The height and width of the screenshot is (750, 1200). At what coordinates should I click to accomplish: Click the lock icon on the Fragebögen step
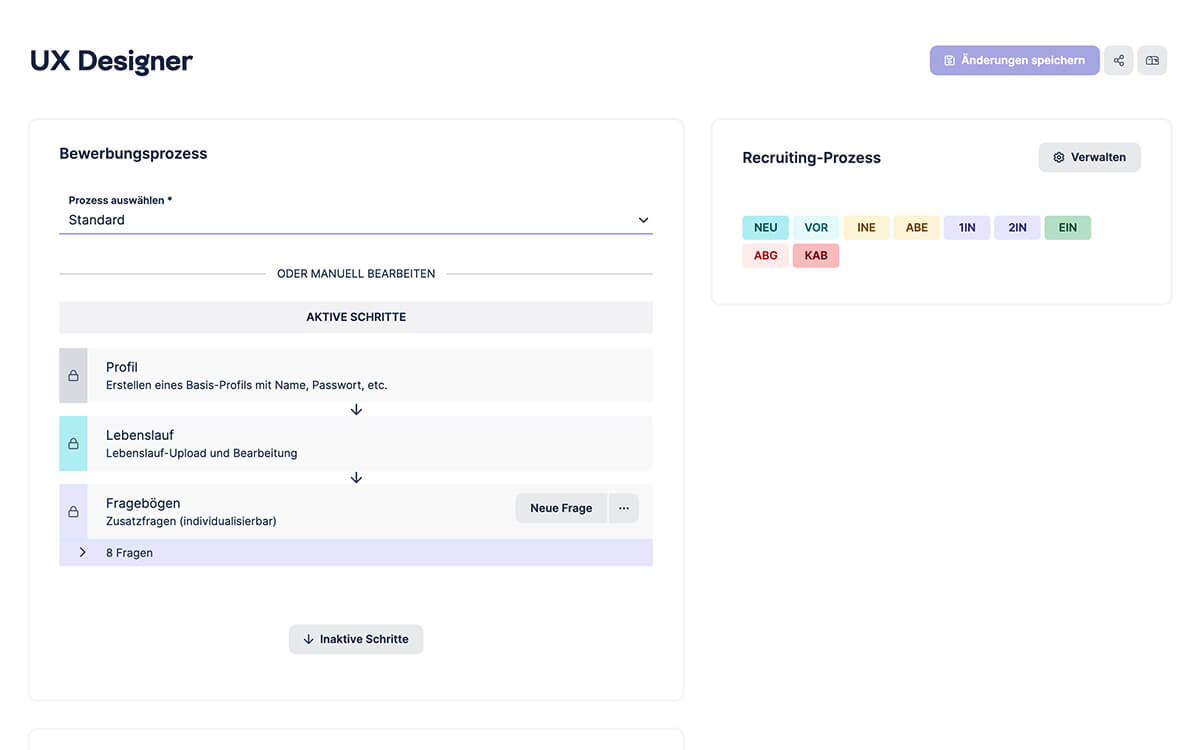73,511
